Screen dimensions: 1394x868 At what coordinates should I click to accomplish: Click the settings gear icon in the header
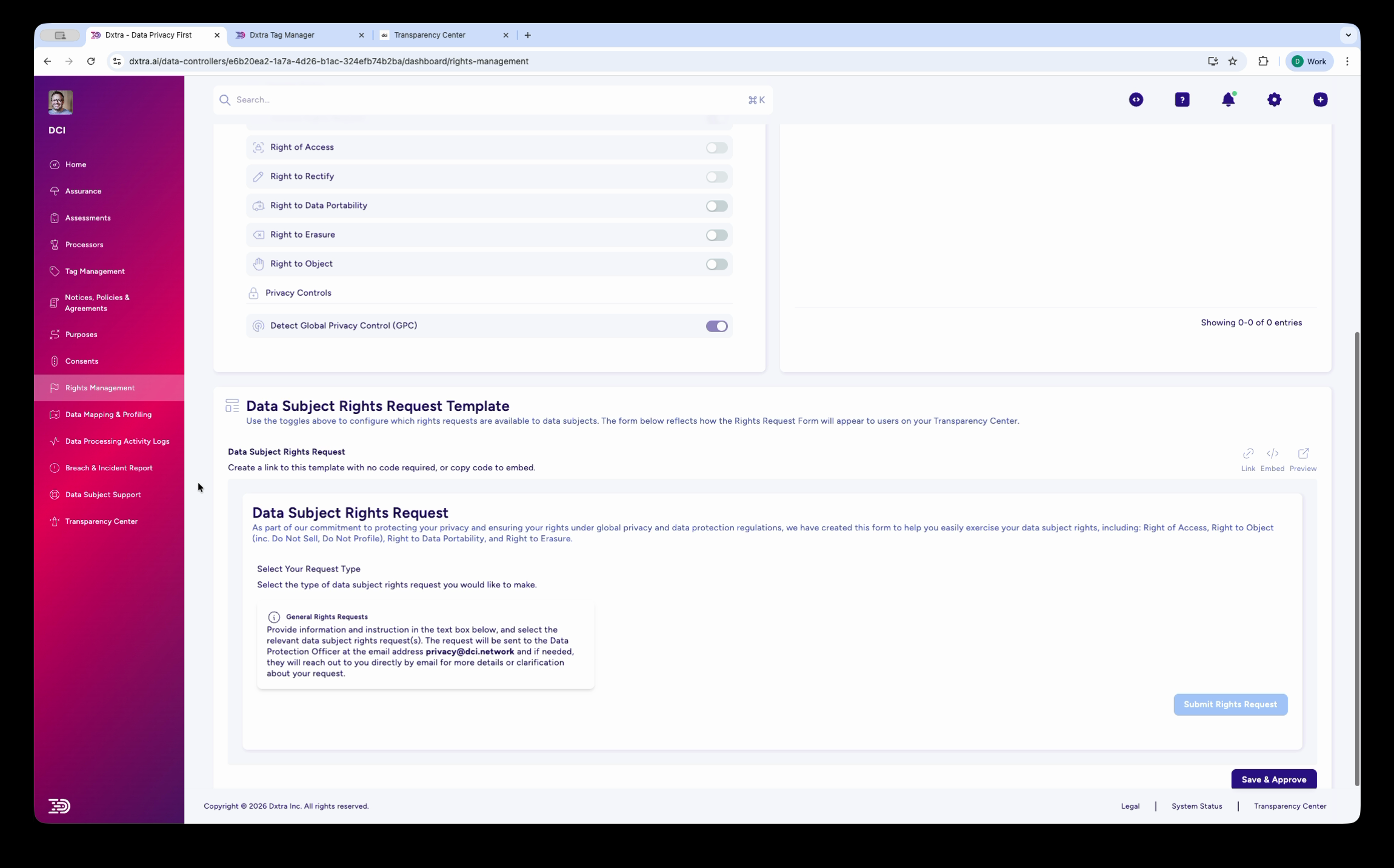tap(1274, 100)
